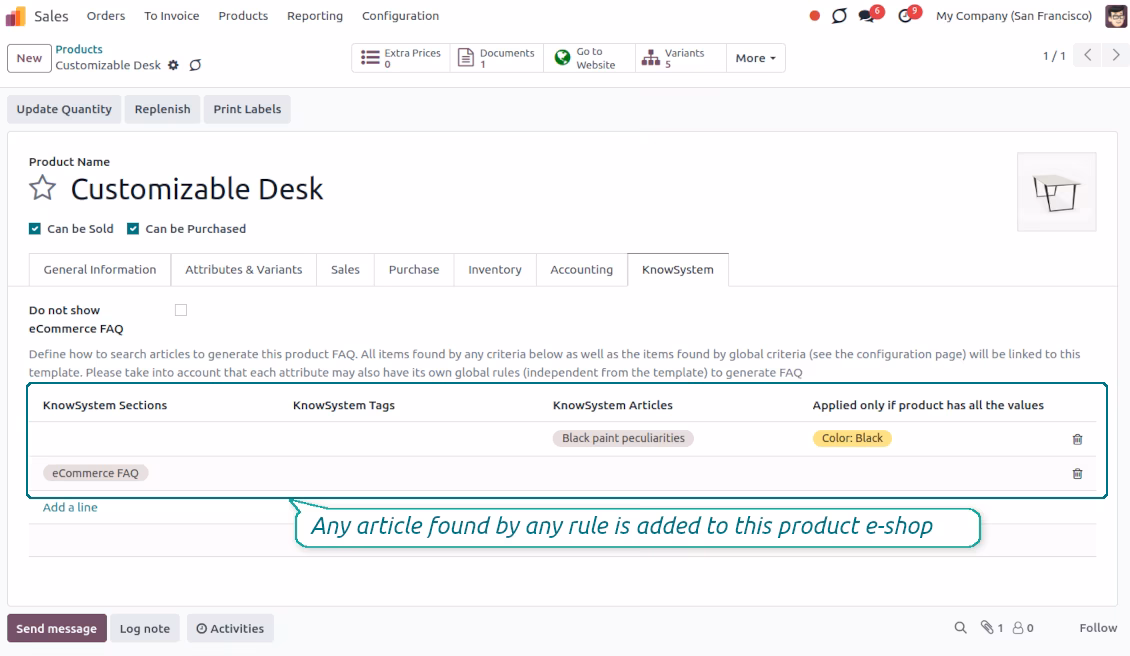
Task: Go to next record arrow
Action: [1116, 56]
